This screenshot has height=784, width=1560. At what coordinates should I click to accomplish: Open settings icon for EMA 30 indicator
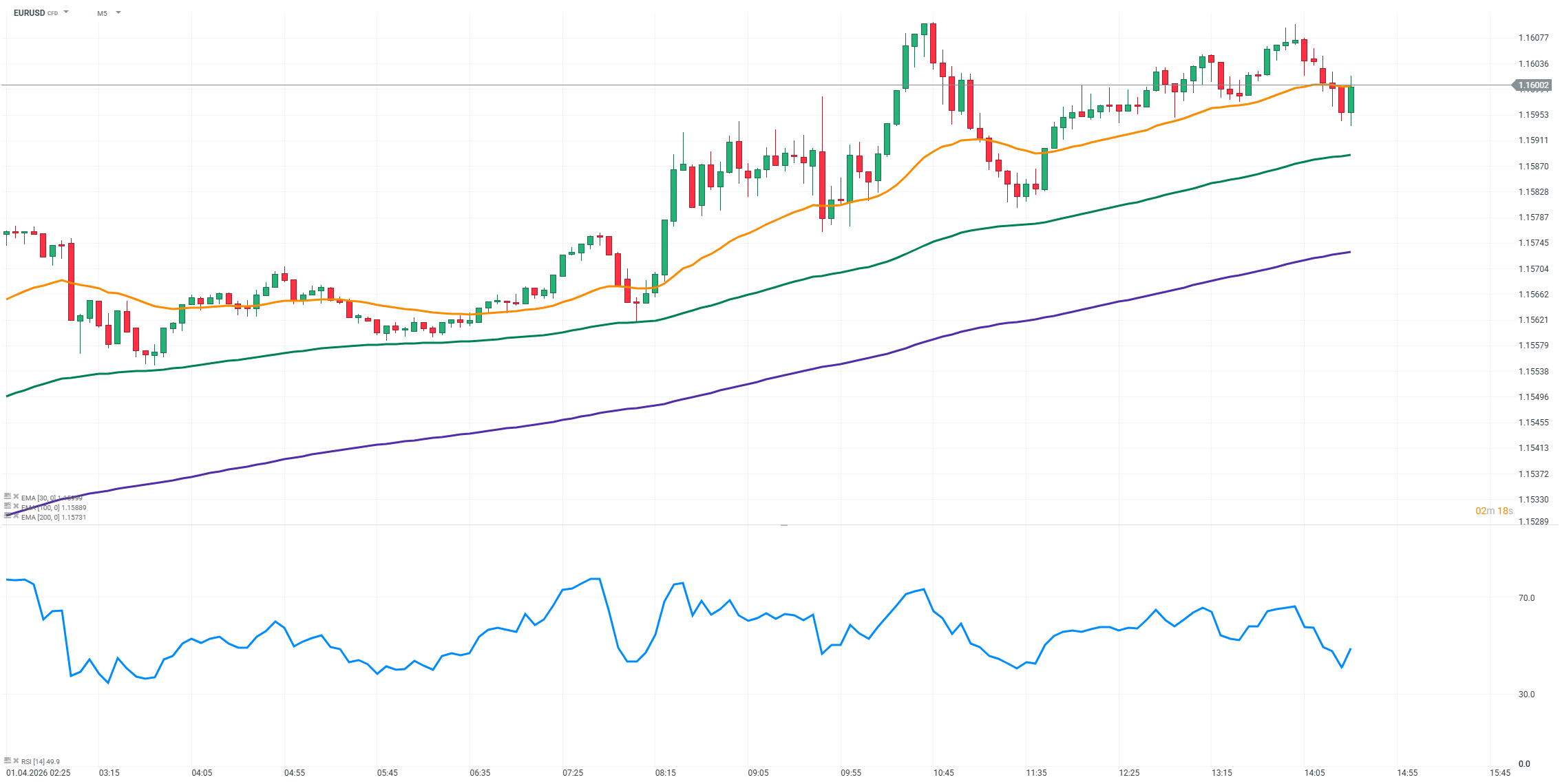[x=8, y=496]
